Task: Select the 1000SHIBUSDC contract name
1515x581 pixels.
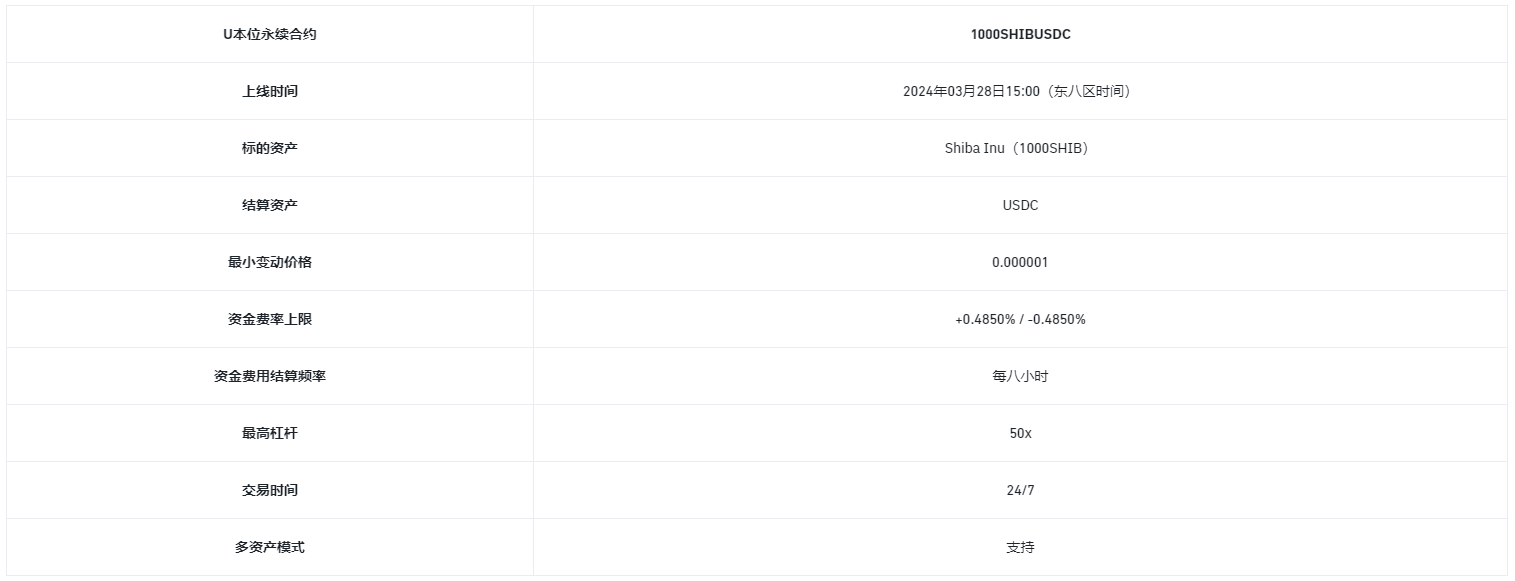Action: point(1020,34)
